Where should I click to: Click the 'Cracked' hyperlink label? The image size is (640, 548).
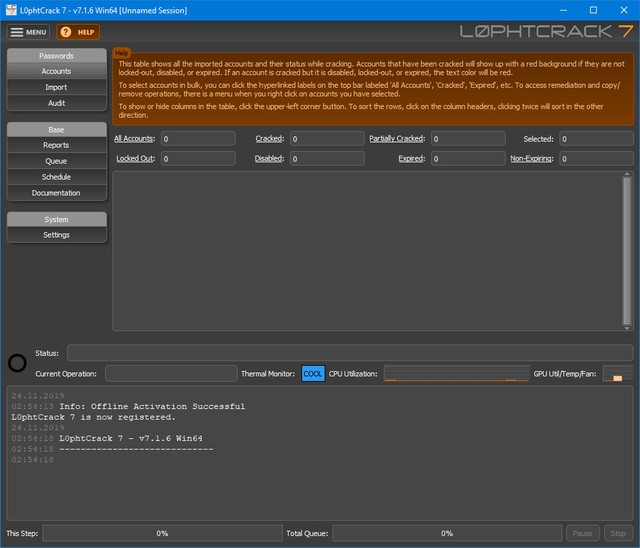click(x=269, y=139)
